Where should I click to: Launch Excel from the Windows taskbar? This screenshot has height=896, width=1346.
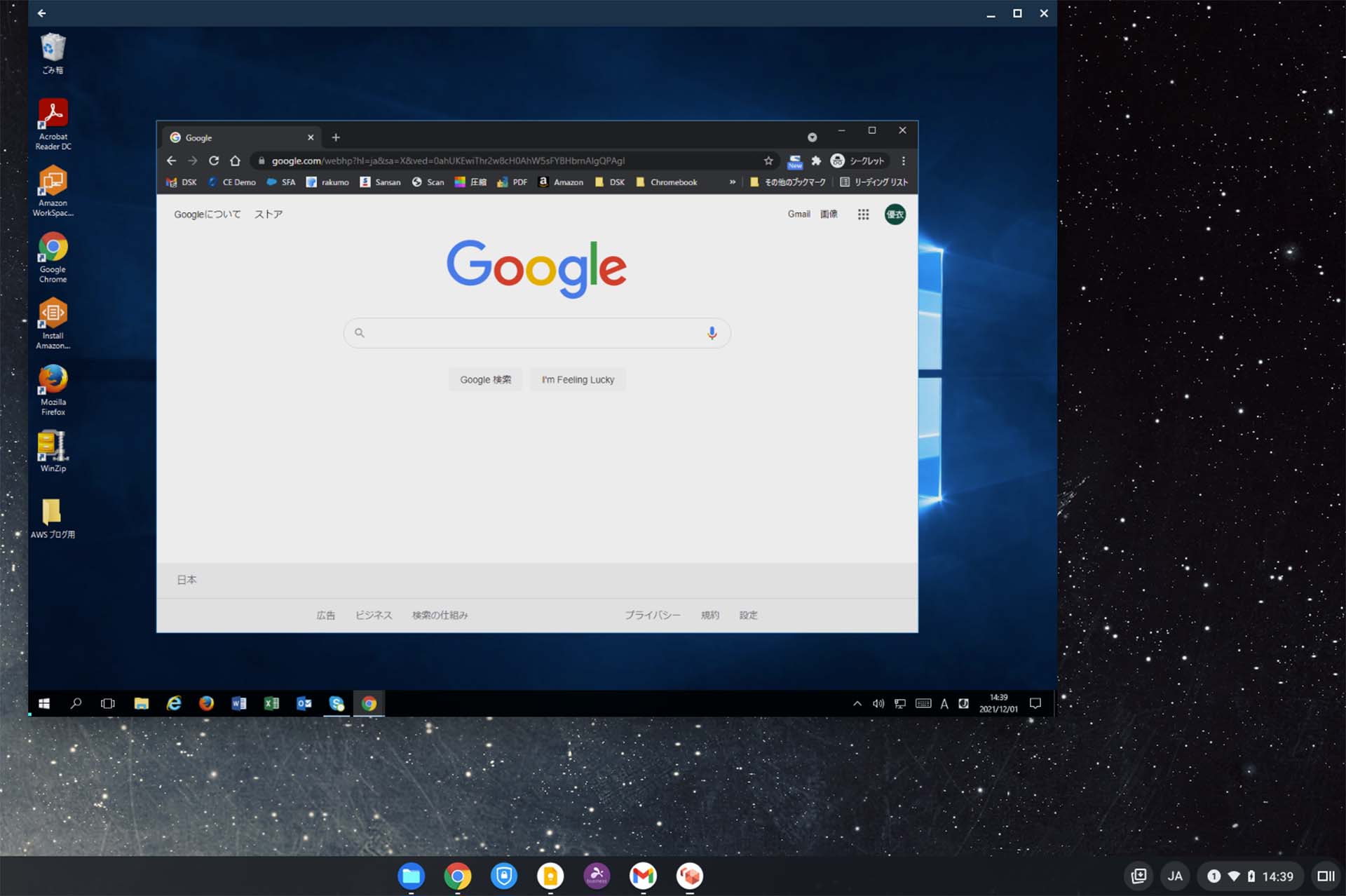click(271, 703)
